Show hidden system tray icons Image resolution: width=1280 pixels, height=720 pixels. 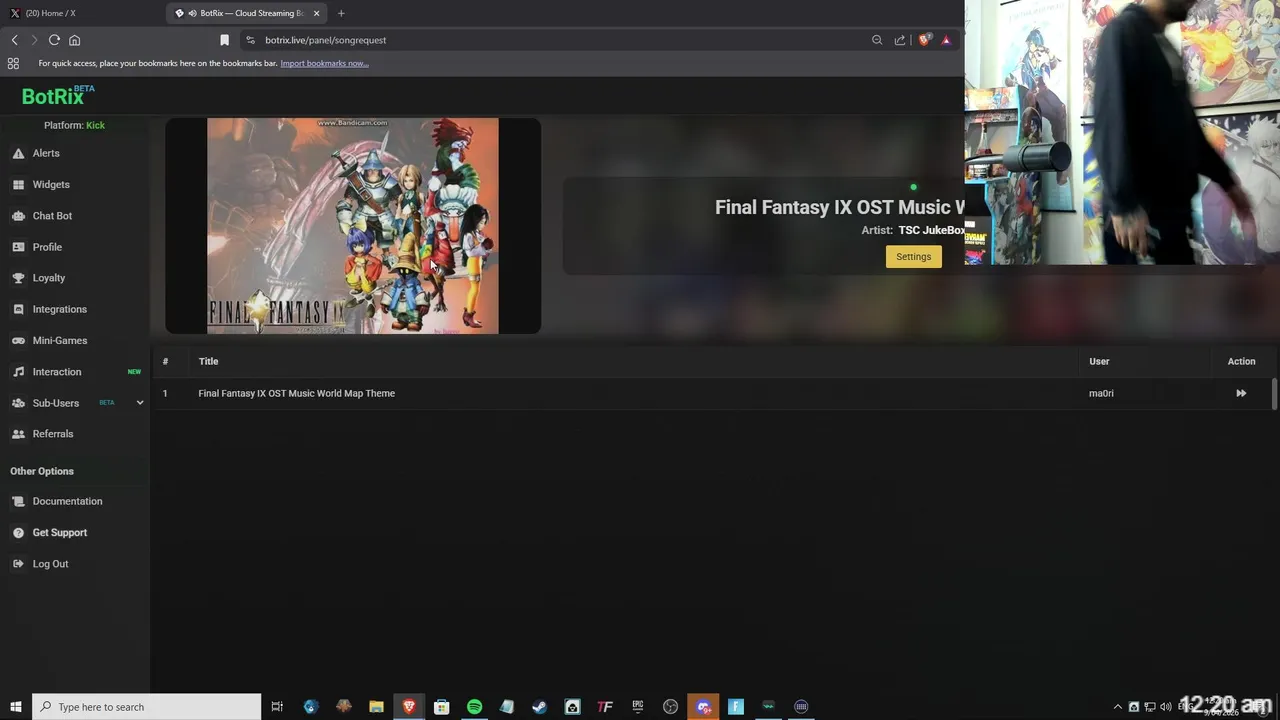(1118, 707)
